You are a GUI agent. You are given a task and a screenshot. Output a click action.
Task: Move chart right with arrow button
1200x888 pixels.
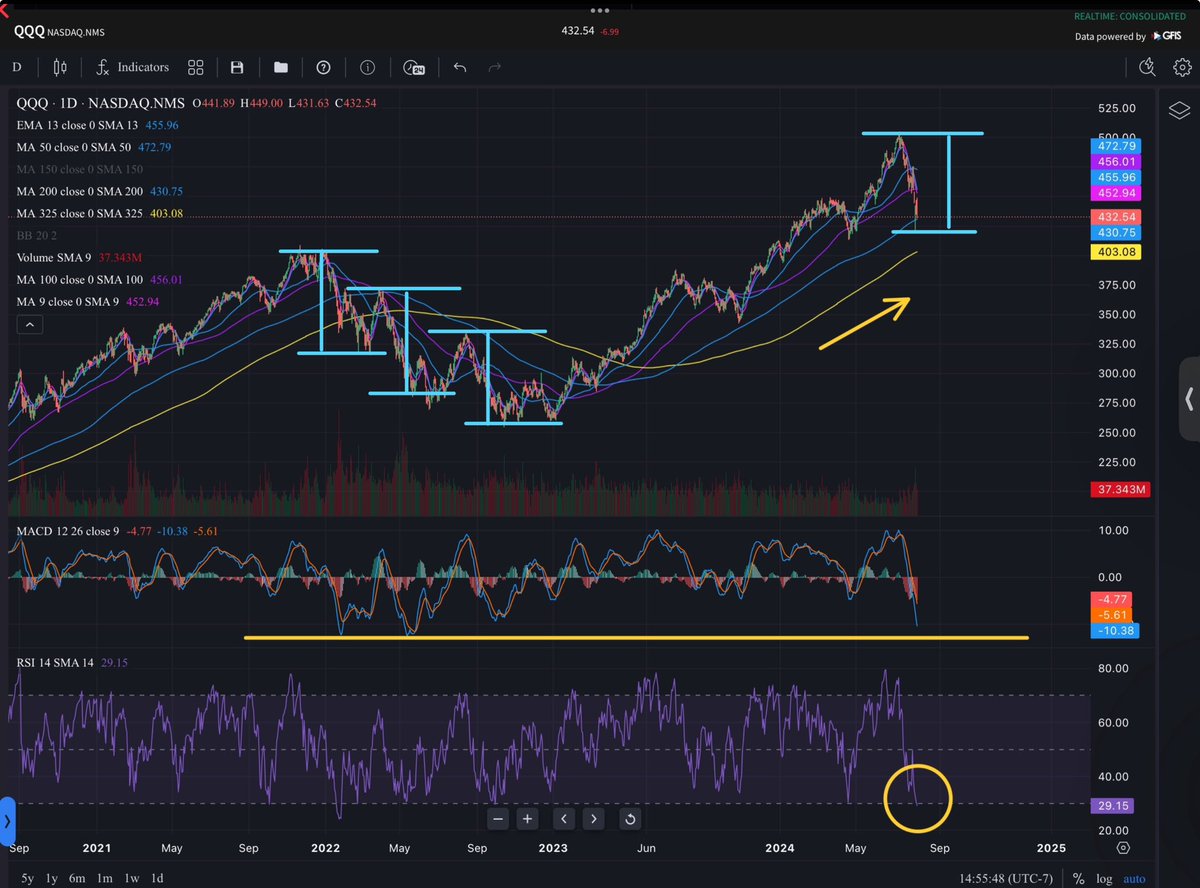coord(594,819)
